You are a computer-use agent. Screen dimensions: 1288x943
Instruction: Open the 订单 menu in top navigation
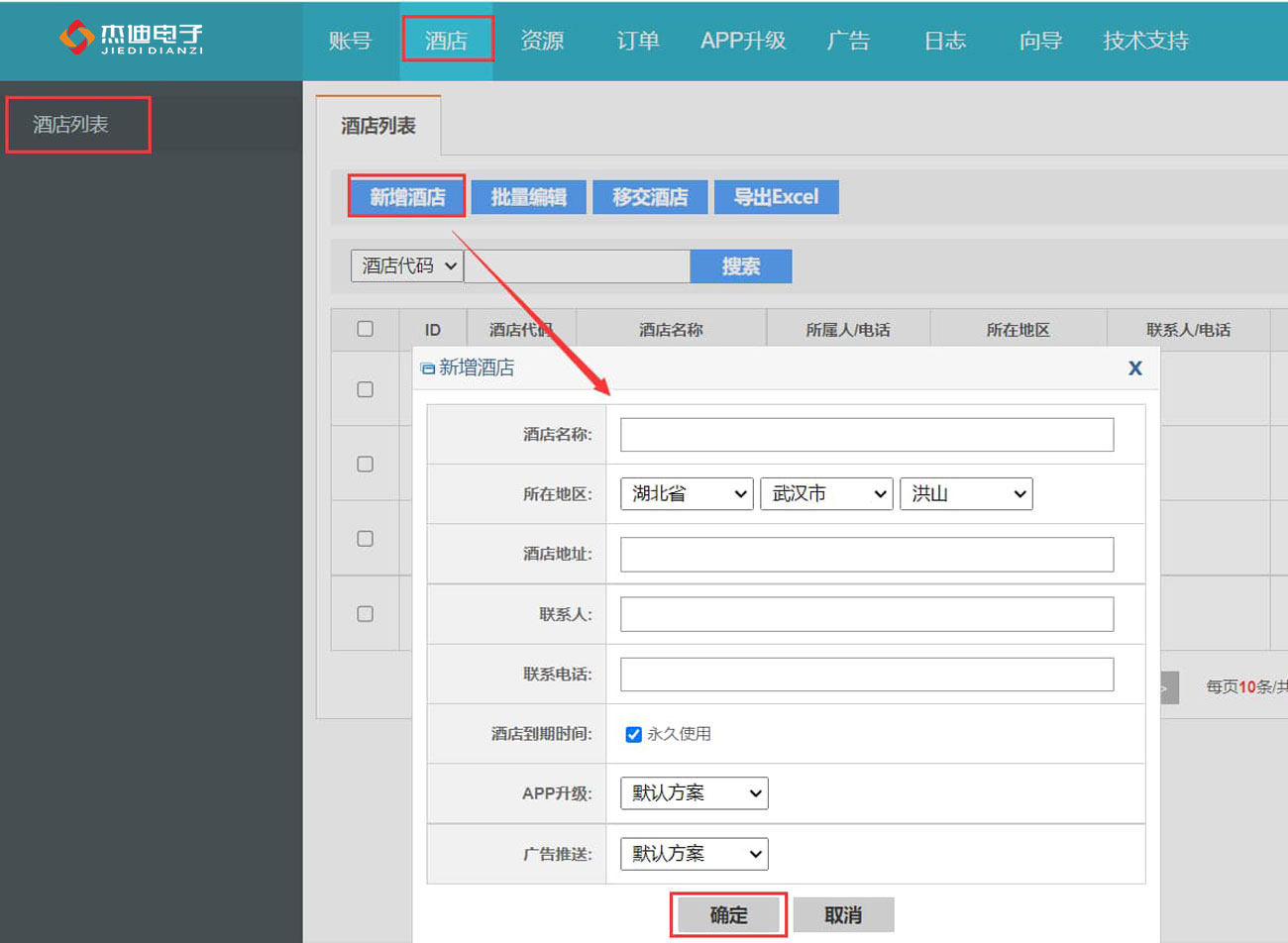click(637, 41)
